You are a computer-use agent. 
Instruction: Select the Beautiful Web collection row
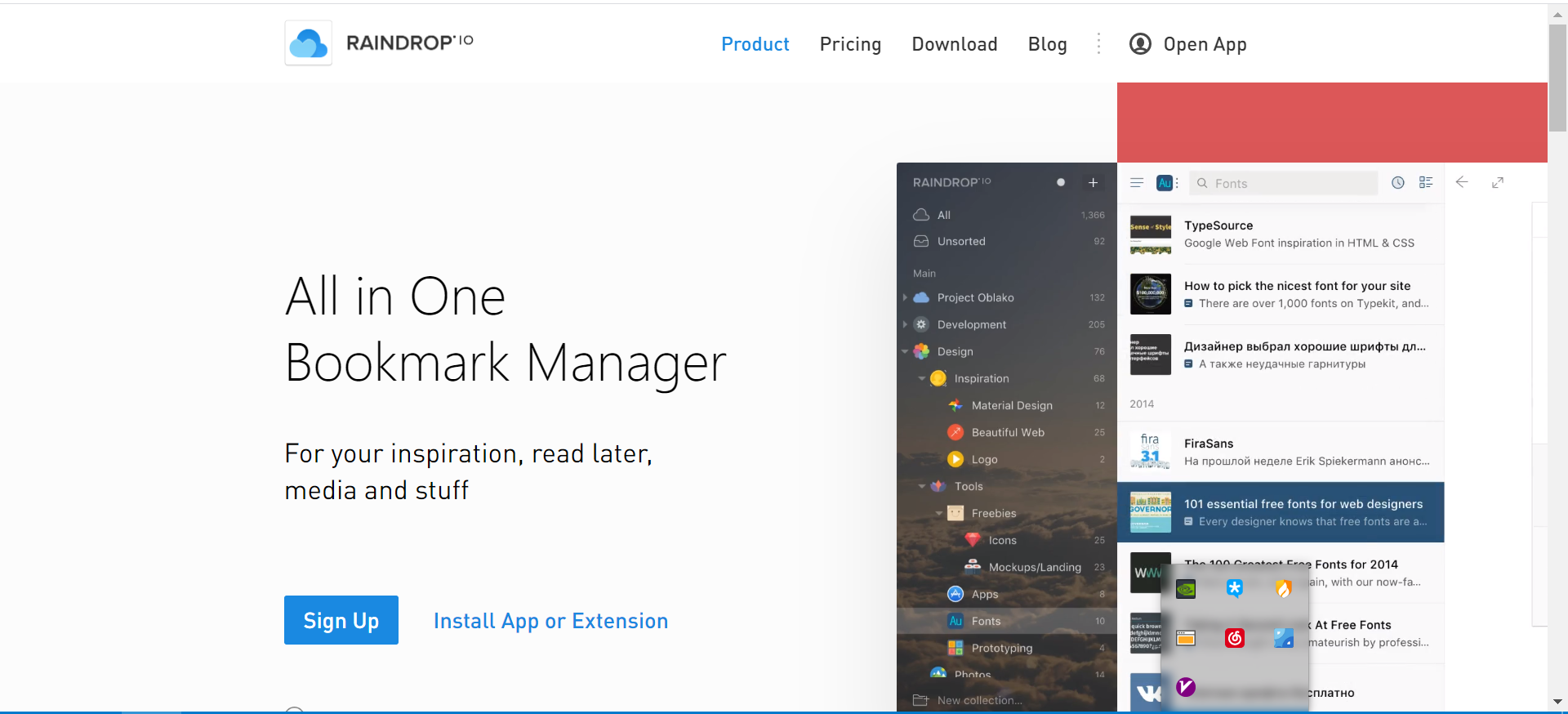pos(1007,432)
